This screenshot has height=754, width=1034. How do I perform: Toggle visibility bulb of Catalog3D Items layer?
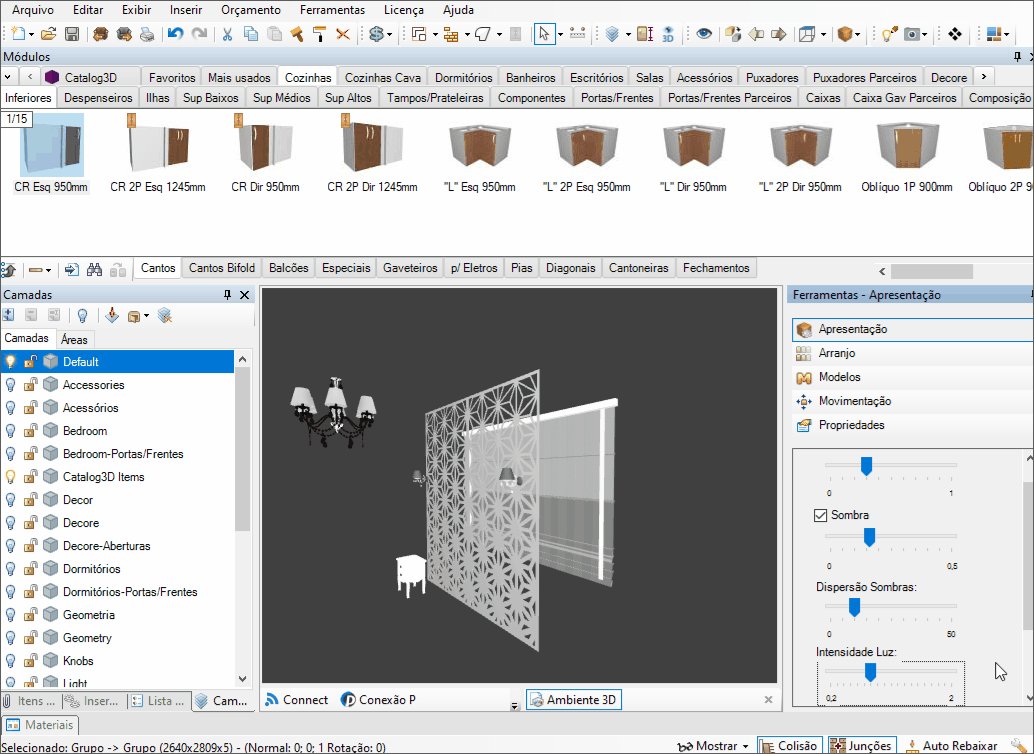coord(10,476)
